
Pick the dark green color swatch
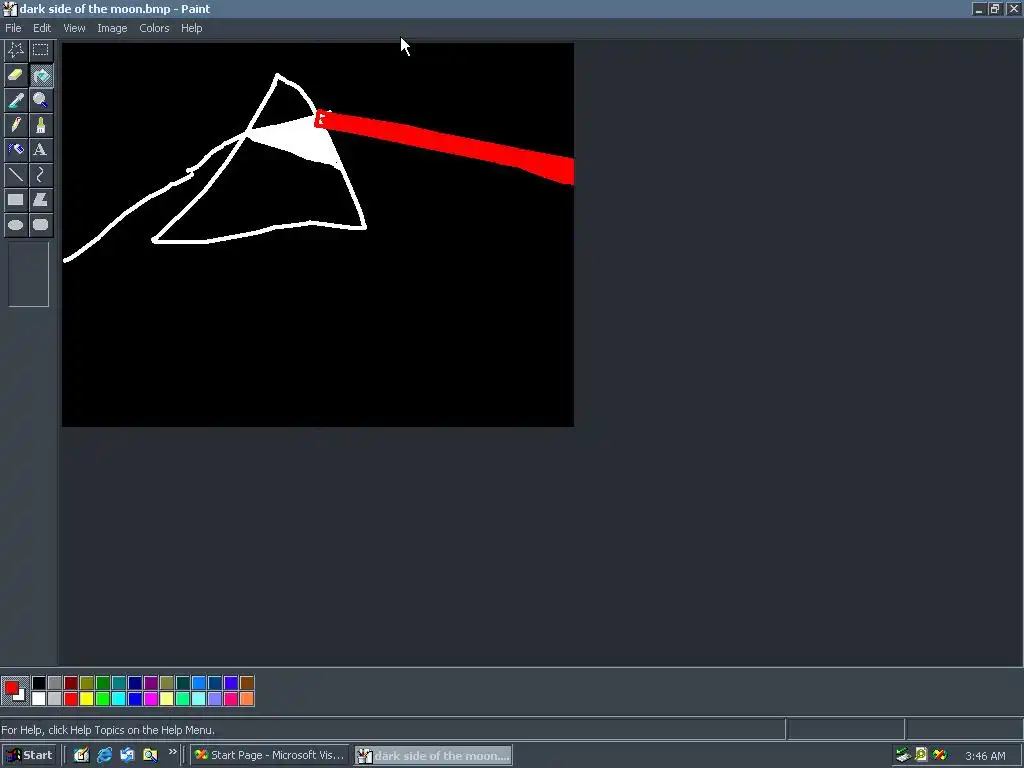pos(103,683)
